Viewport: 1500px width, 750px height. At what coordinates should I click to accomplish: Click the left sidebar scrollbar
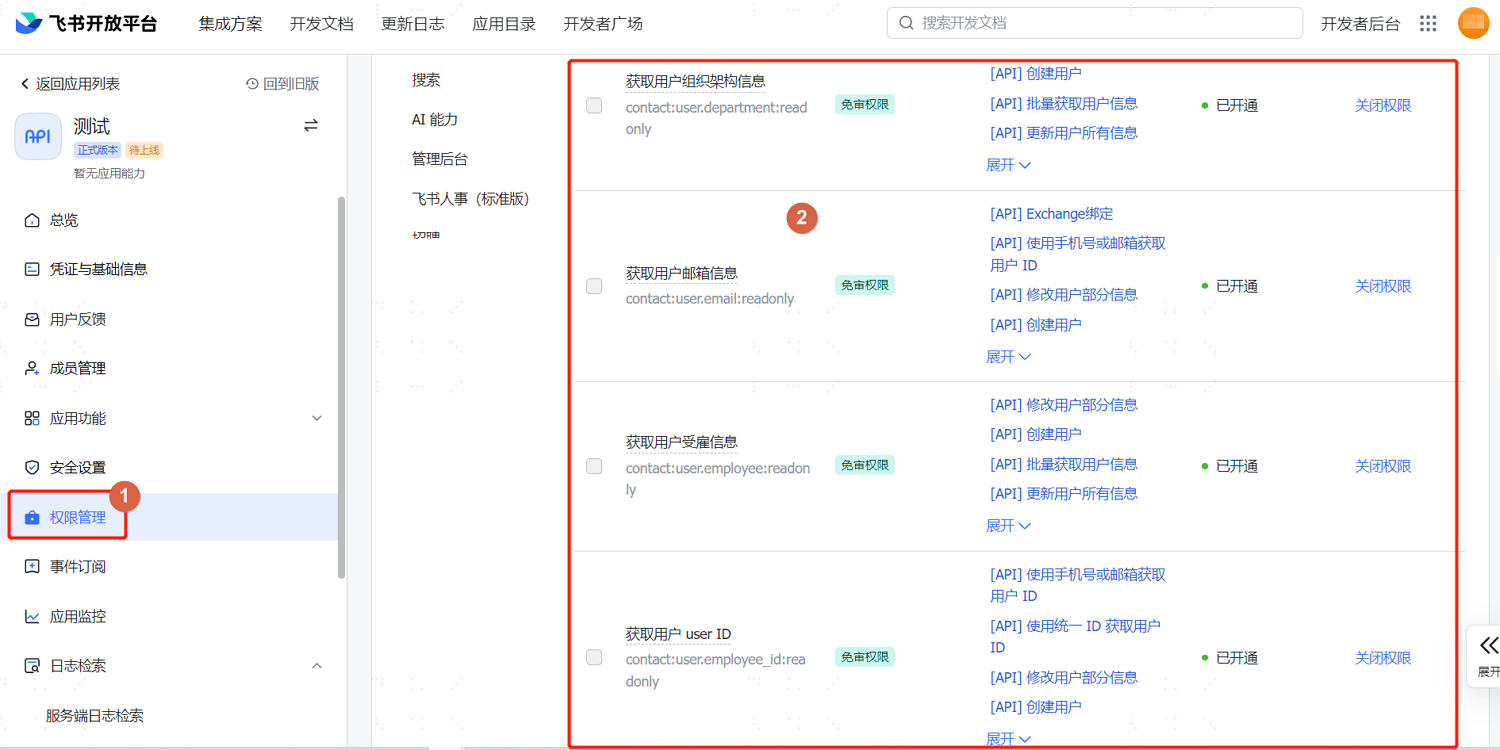coord(341,387)
